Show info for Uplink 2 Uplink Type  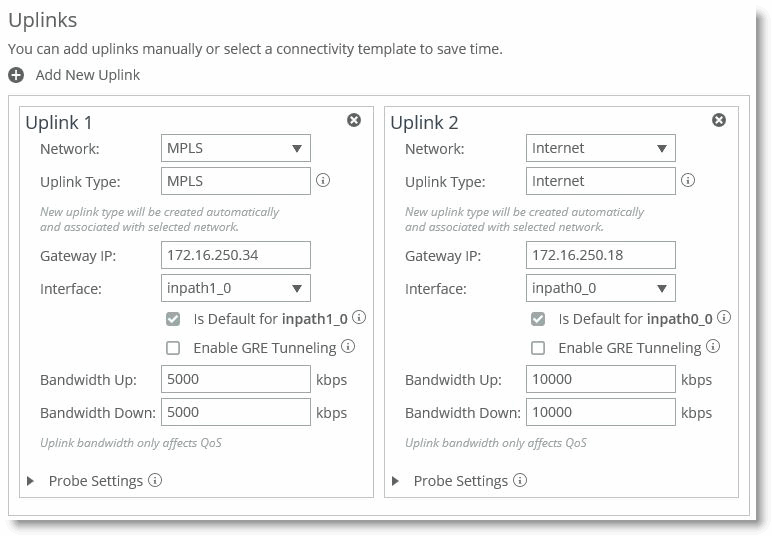pos(688,181)
